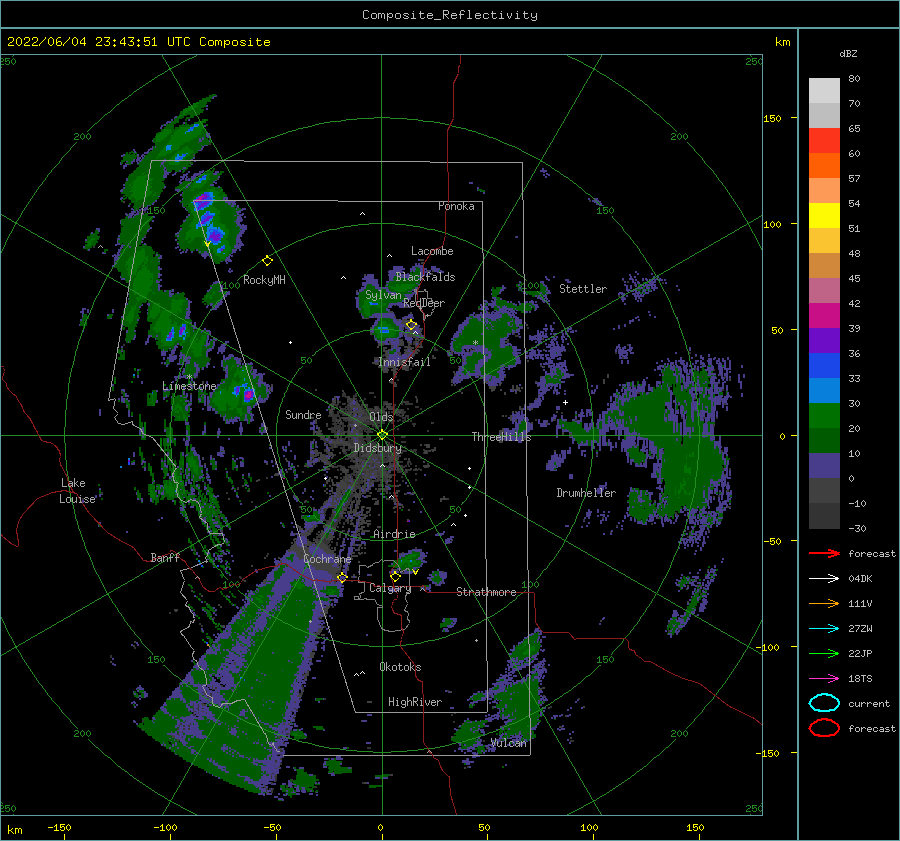Click the Vulcan town label
900x841 pixels.
tap(508, 743)
